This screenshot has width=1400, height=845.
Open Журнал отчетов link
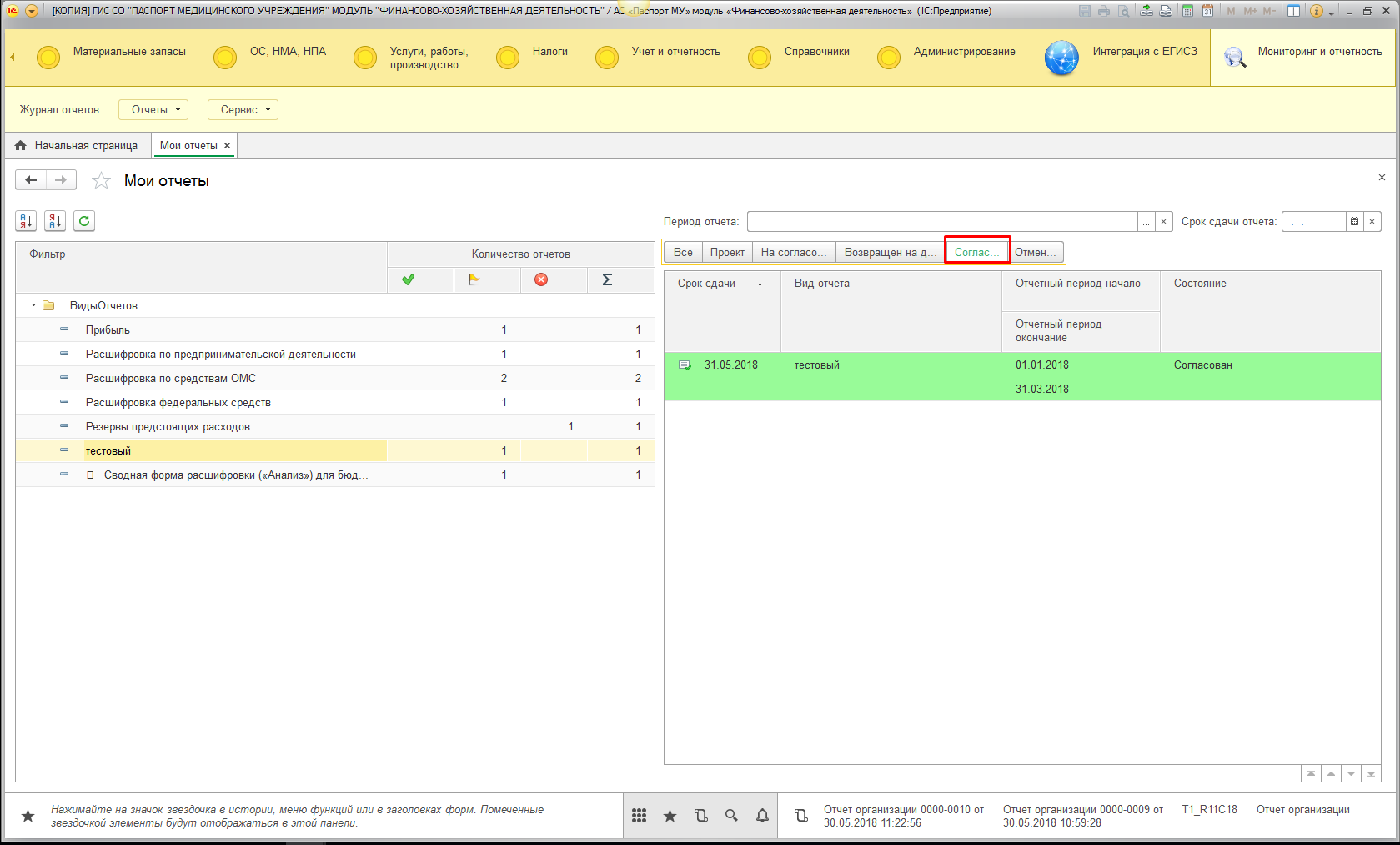pyautogui.click(x=59, y=110)
